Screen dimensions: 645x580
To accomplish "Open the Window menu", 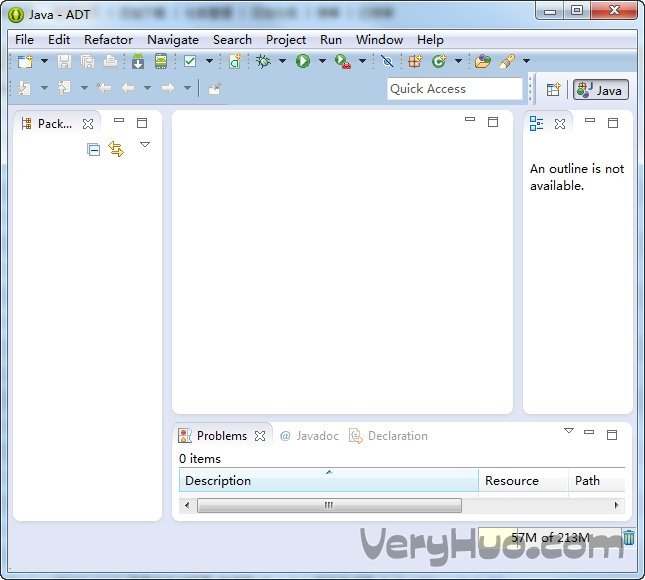I will coord(379,40).
